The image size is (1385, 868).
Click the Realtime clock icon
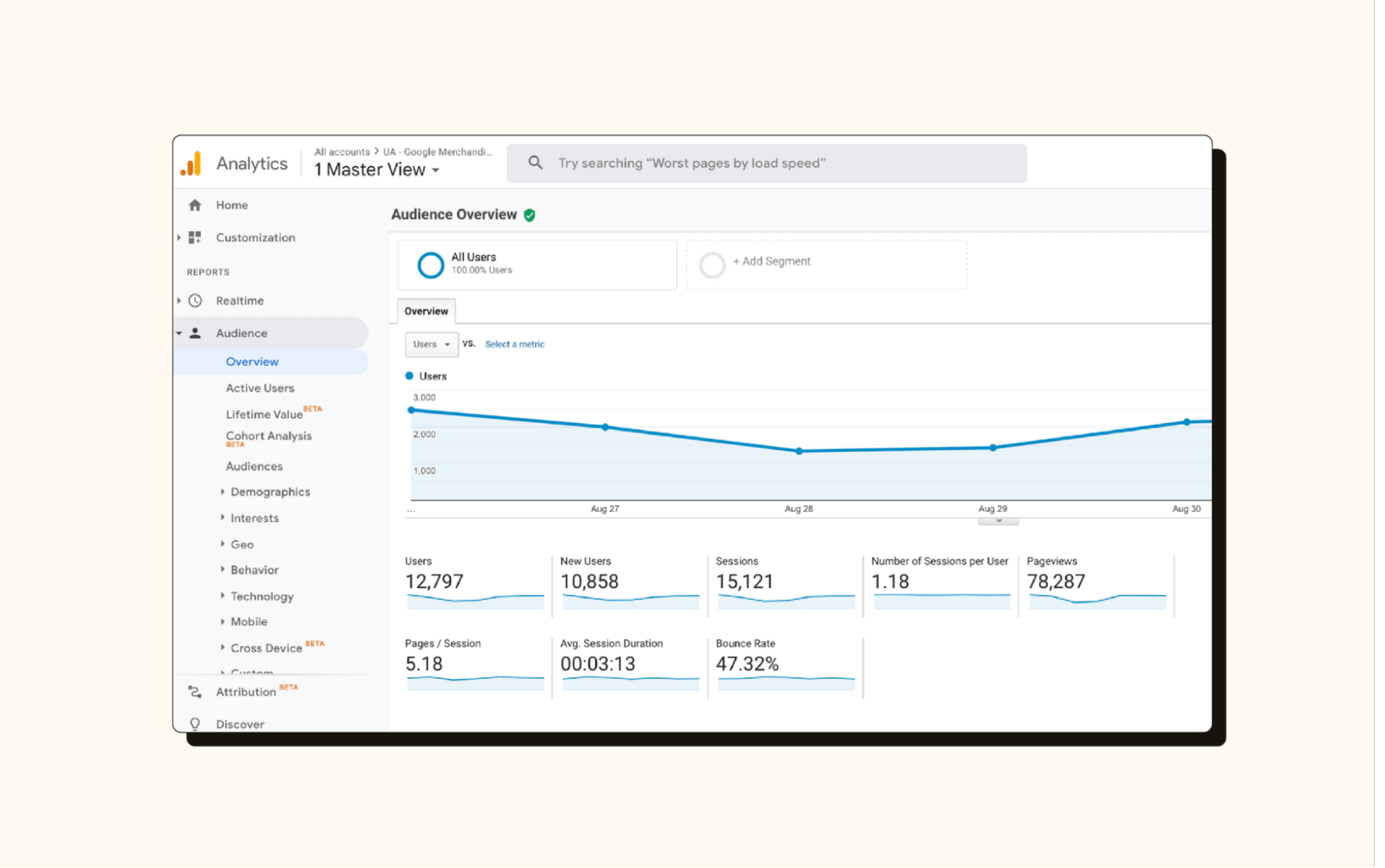(195, 300)
